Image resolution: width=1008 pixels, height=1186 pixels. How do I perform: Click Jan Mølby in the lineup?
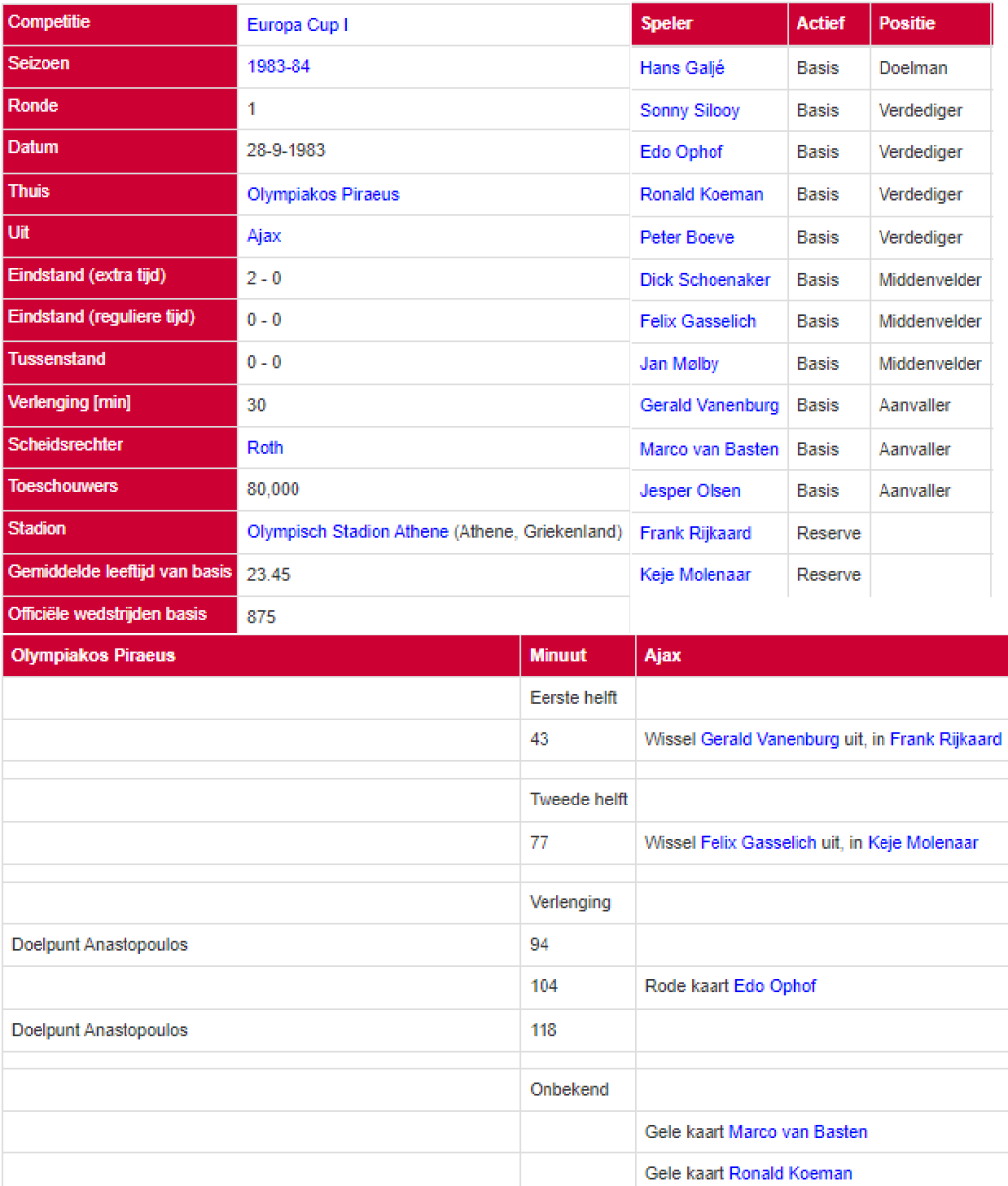click(679, 364)
